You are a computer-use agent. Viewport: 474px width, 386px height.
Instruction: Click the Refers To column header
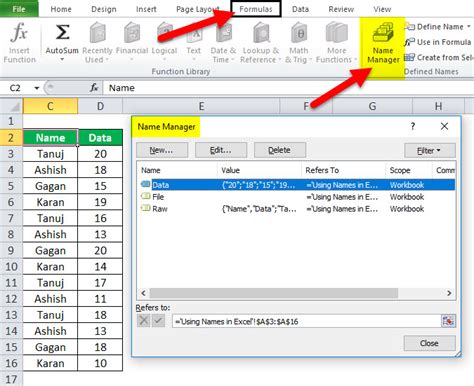pyautogui.click(x=344, y=170)
